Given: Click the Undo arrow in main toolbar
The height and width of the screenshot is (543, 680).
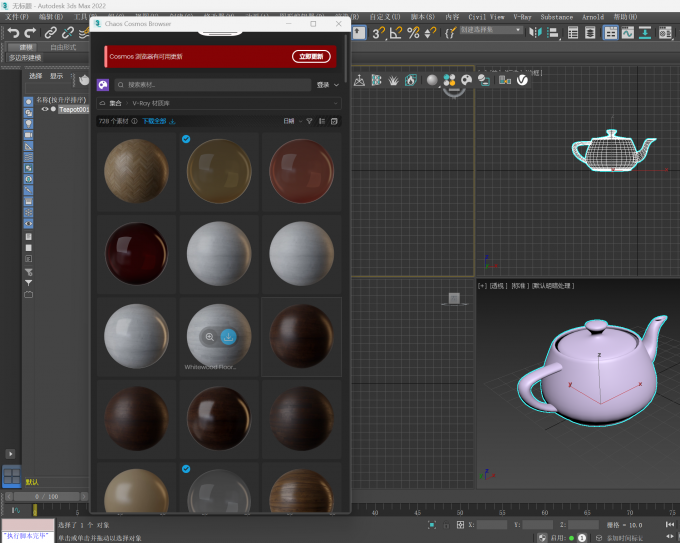Looking at the screenshot, I should coord(13,33).
